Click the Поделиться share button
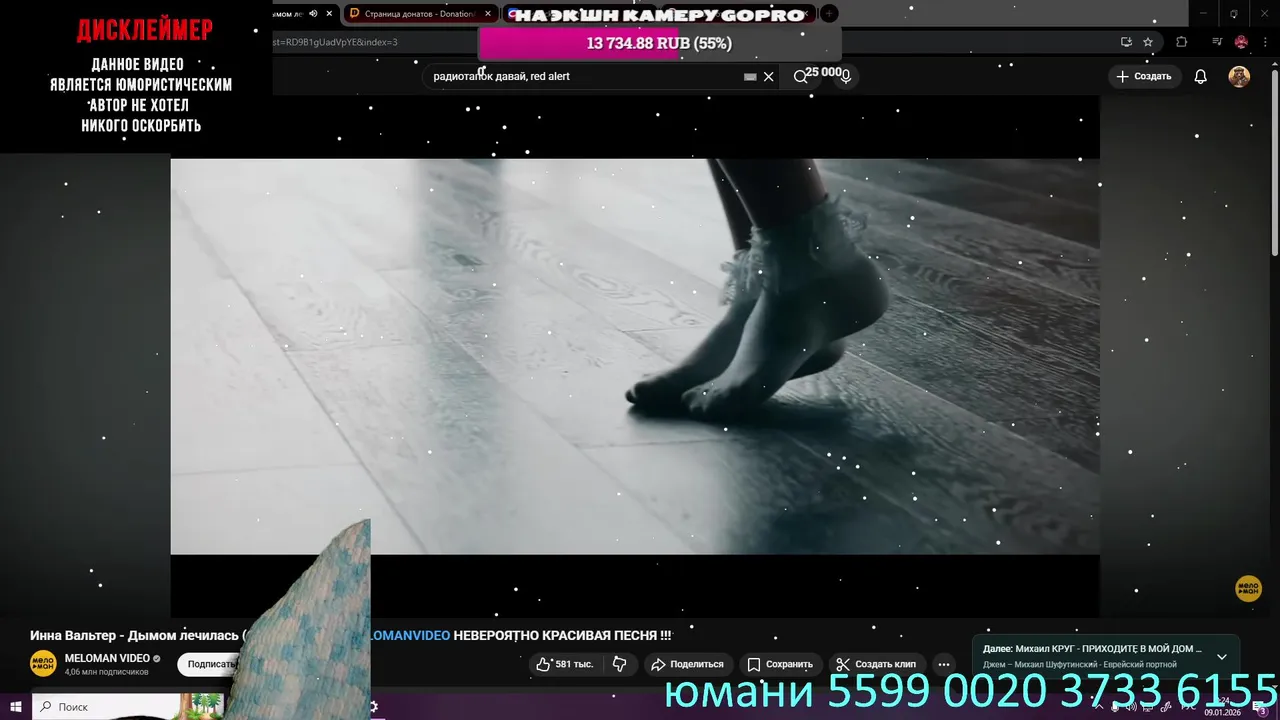The image size is (1280, 720). coord(687,664)
